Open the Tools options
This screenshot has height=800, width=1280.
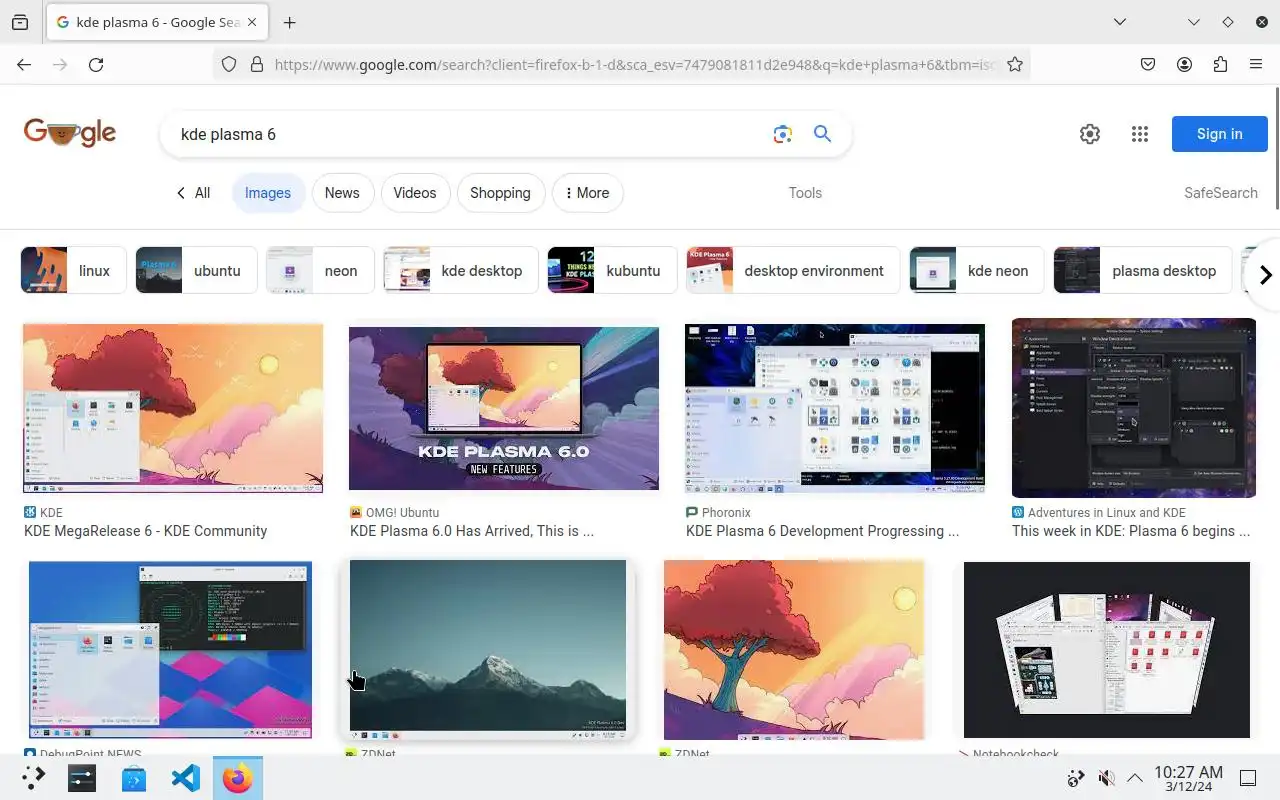click(805, 193)
